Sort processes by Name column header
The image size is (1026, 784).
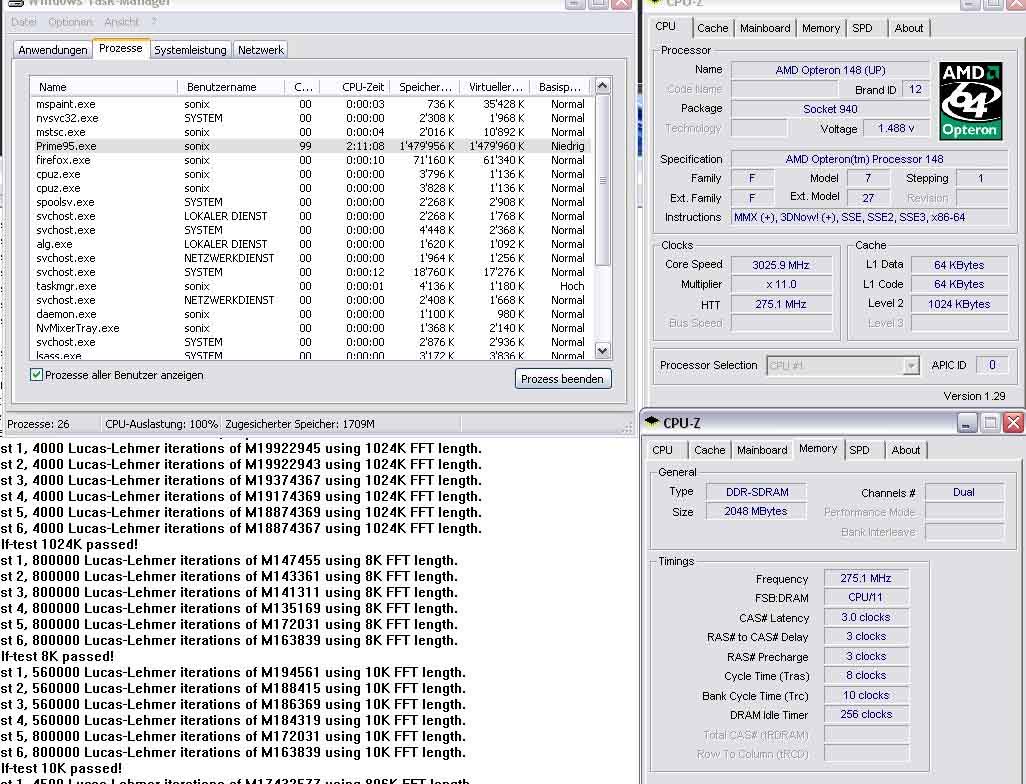click(103, 87)
